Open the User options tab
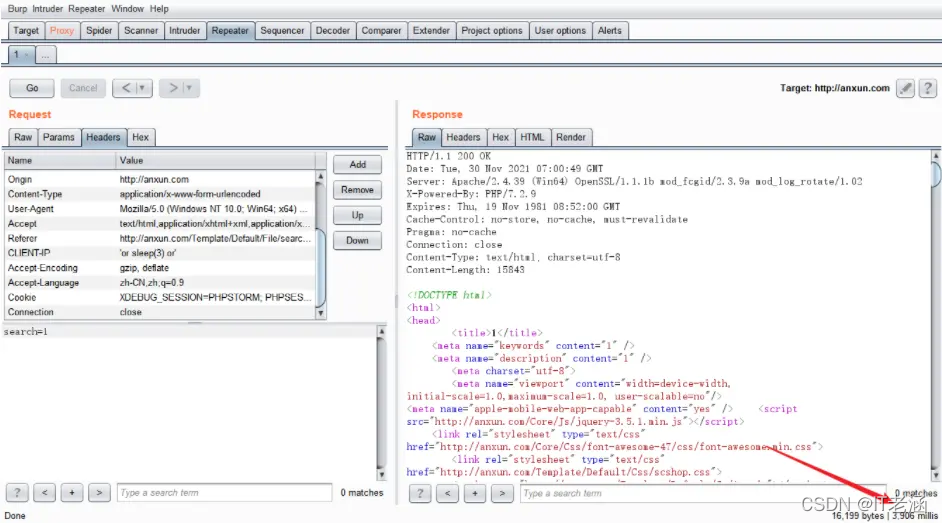This screenshot has width=942, height=523. 561,31
